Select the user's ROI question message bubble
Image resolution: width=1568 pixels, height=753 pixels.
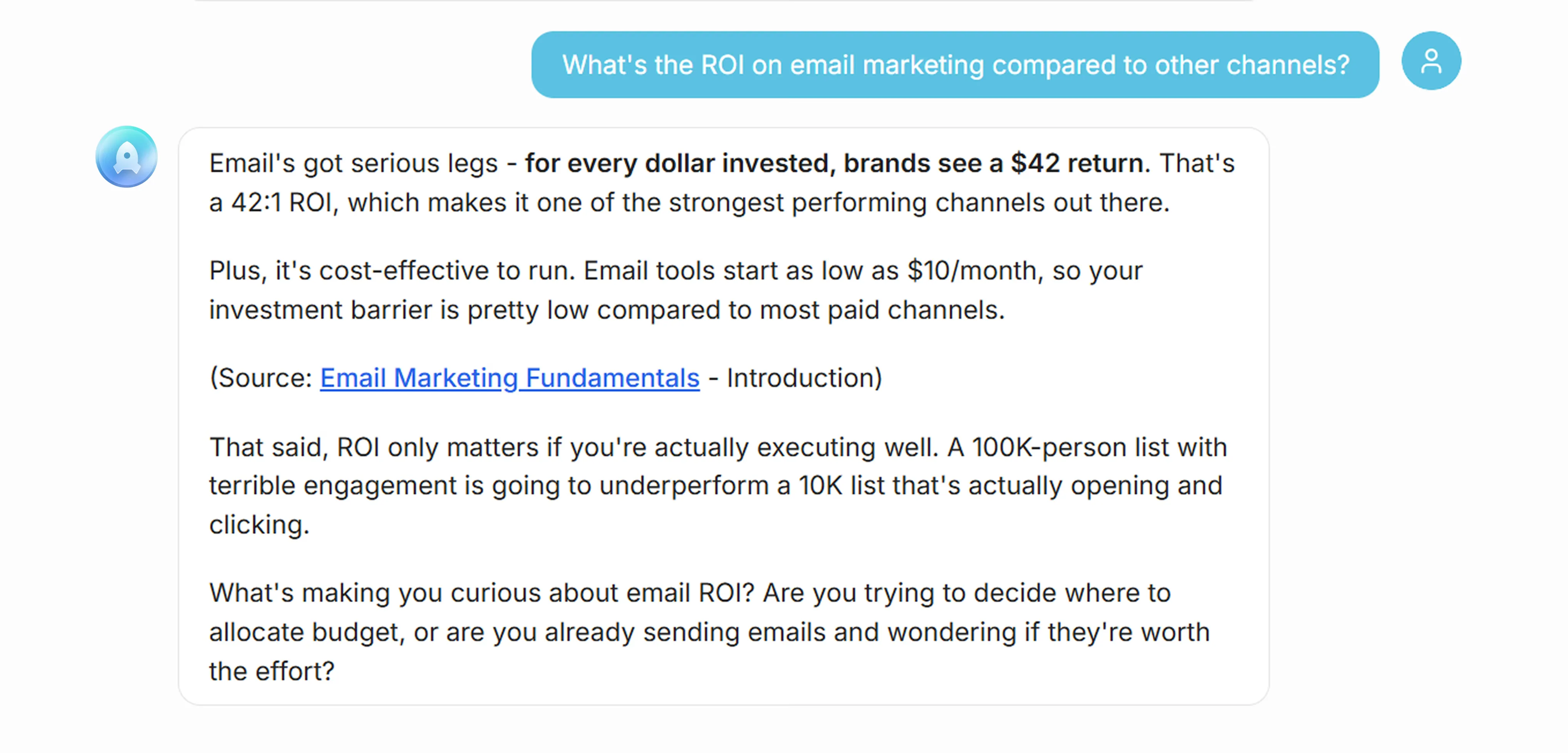click(x=954, y=65)
